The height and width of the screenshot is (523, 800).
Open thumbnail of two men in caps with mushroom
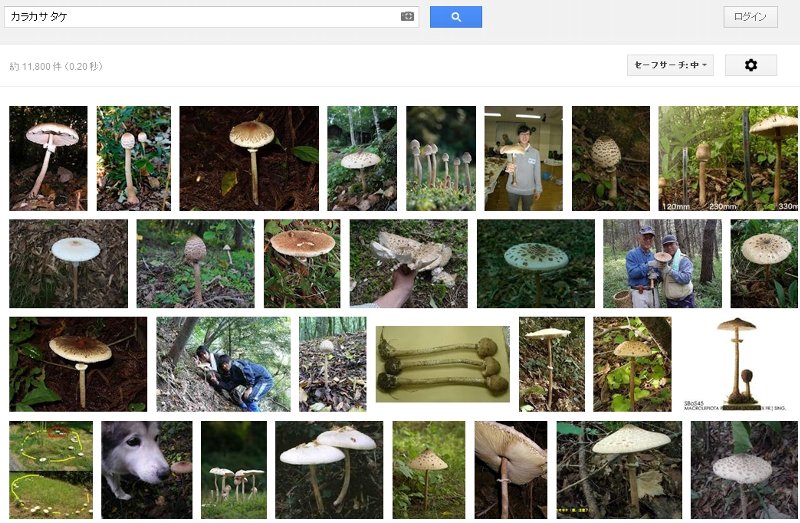pos(662,263)
